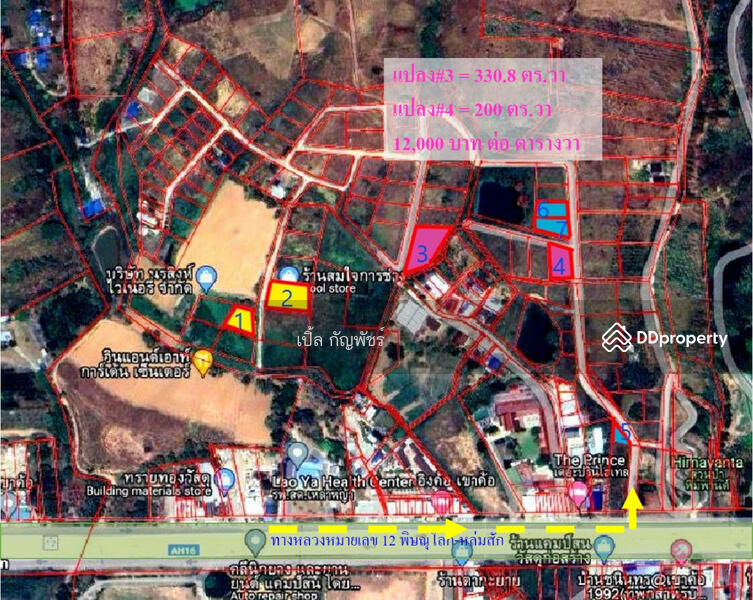
Task: Click the อิงคีรี เขาค้อ place label
Action: [454, 481]
